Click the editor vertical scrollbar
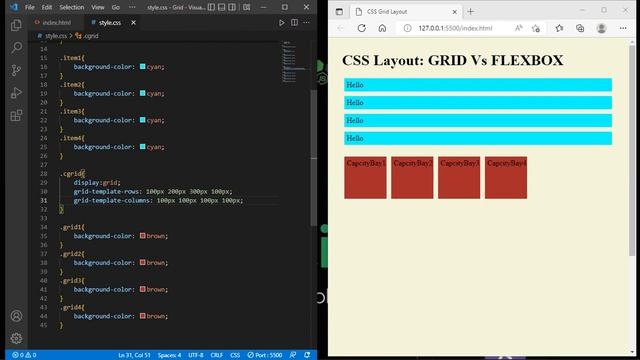 (314, 157)
